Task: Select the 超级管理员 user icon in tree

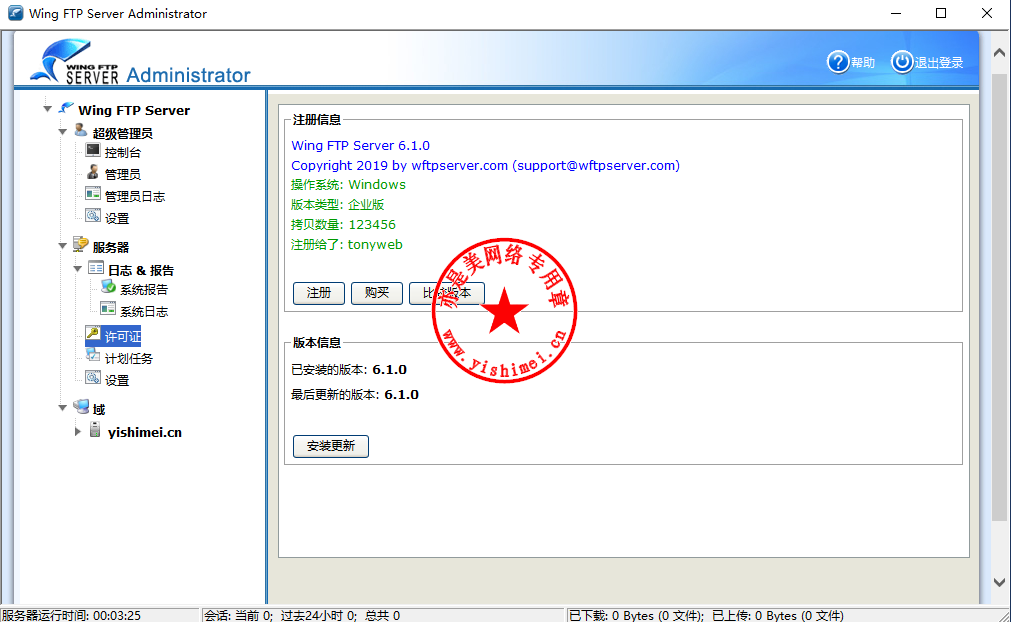Action: pos(81,131)
